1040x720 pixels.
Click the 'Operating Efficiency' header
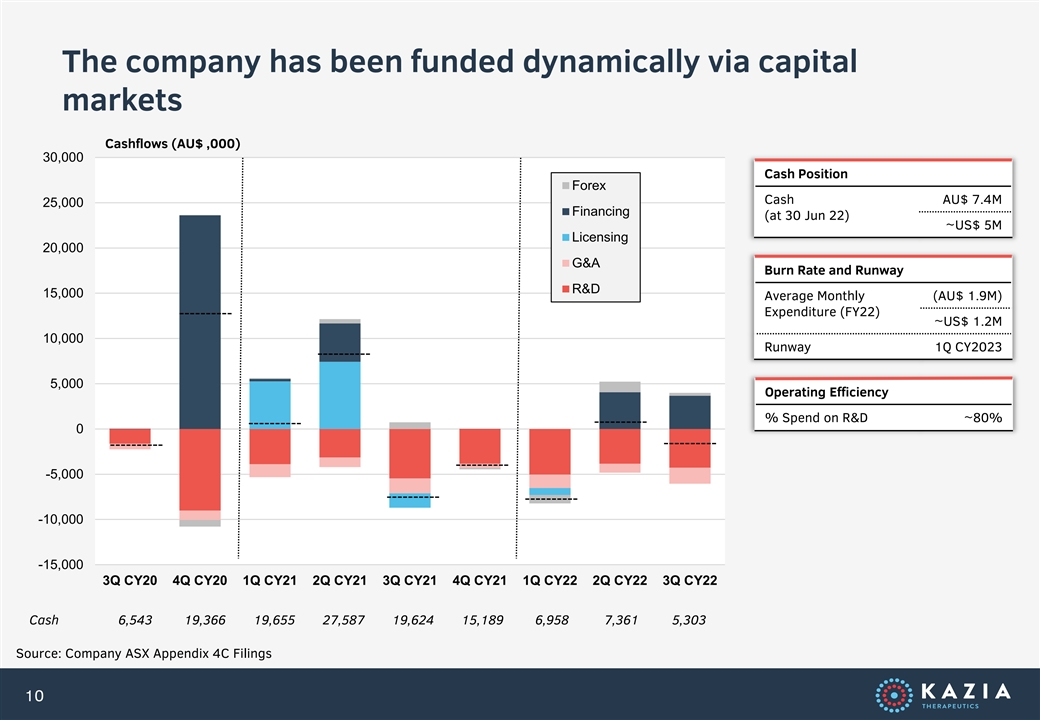point(826,392)
